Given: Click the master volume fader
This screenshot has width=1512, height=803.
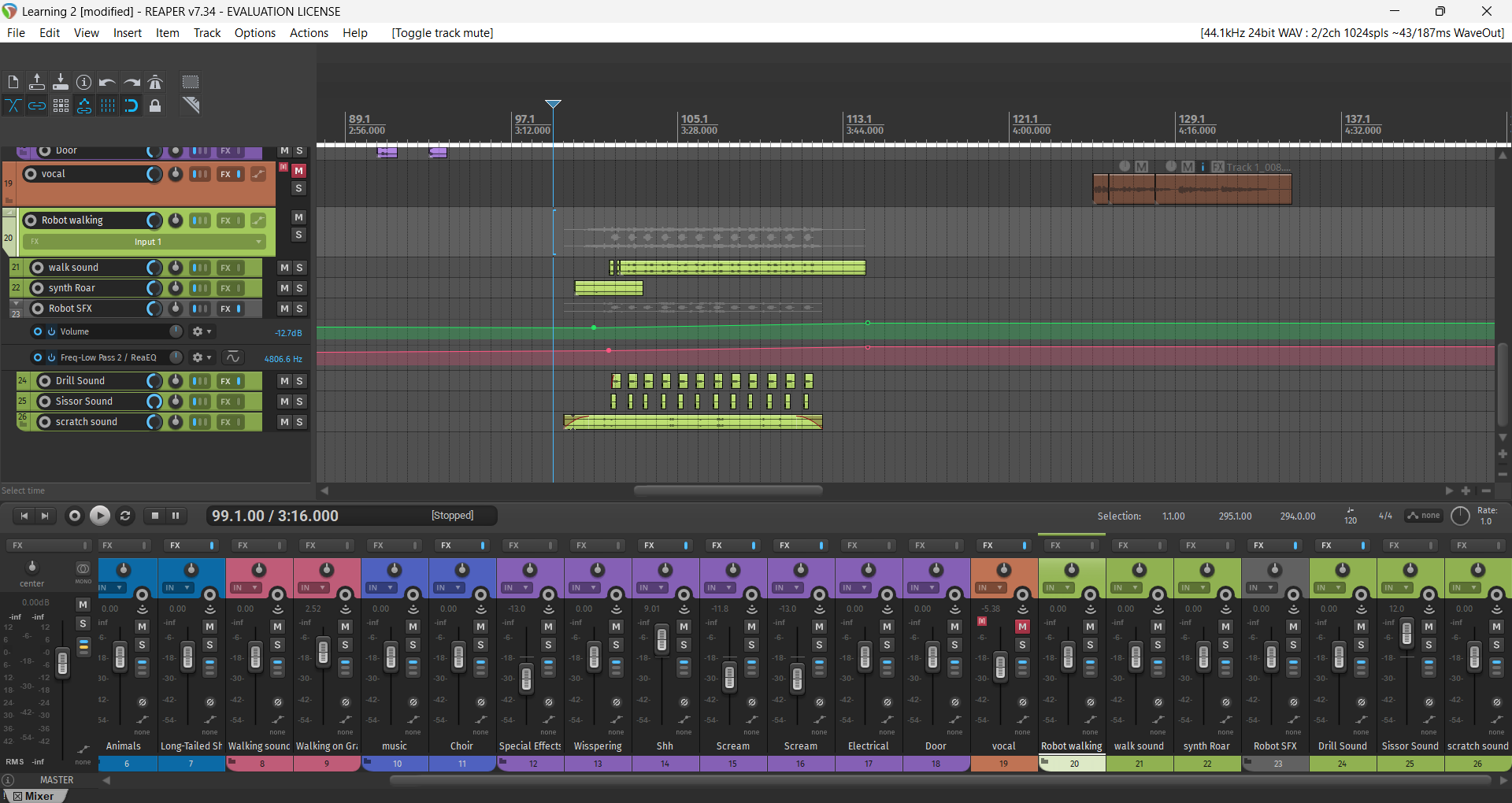Looking at the screenshot, I should [x=62, y=664].
